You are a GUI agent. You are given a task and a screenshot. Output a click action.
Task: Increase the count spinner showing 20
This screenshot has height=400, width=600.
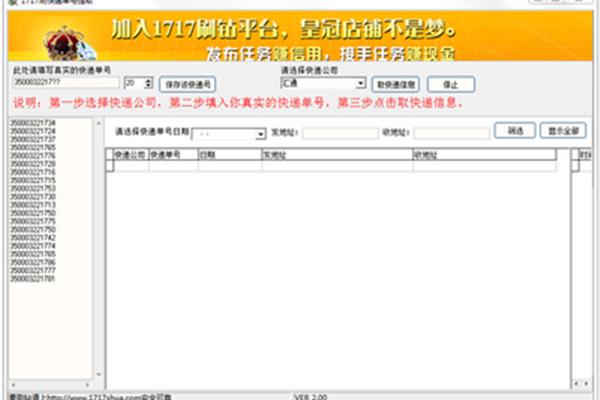(x=148, y=80)
